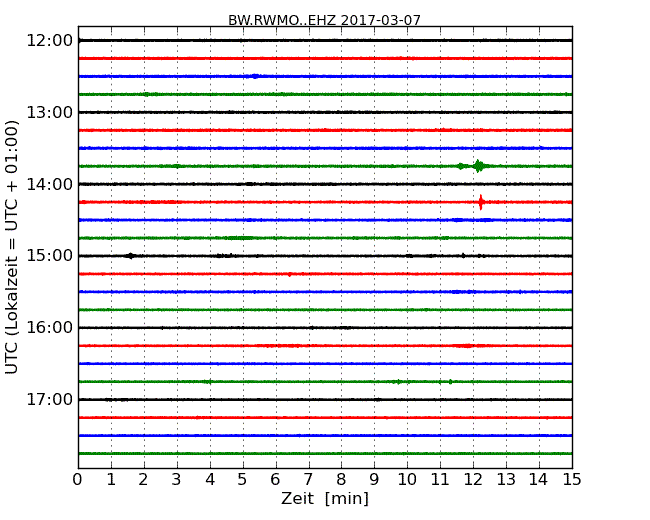Select the '17:00' time tick label
650x520 pixels.
click(50, 399)
